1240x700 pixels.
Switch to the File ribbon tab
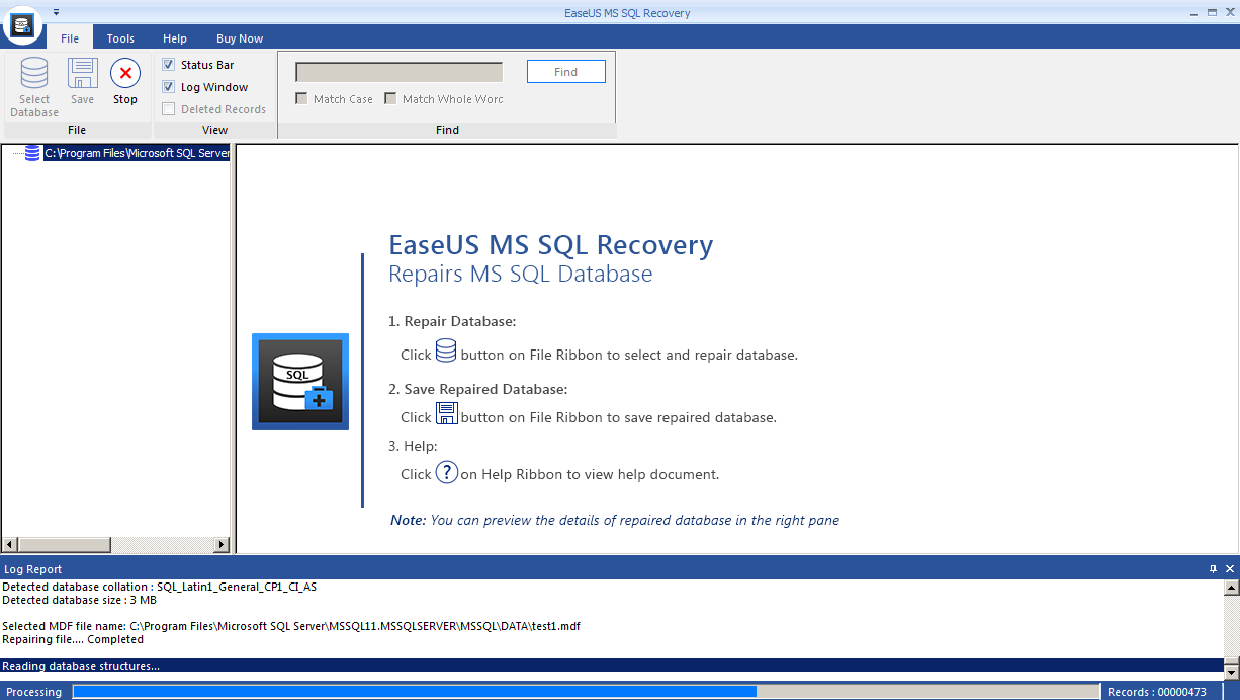point(70,38)
